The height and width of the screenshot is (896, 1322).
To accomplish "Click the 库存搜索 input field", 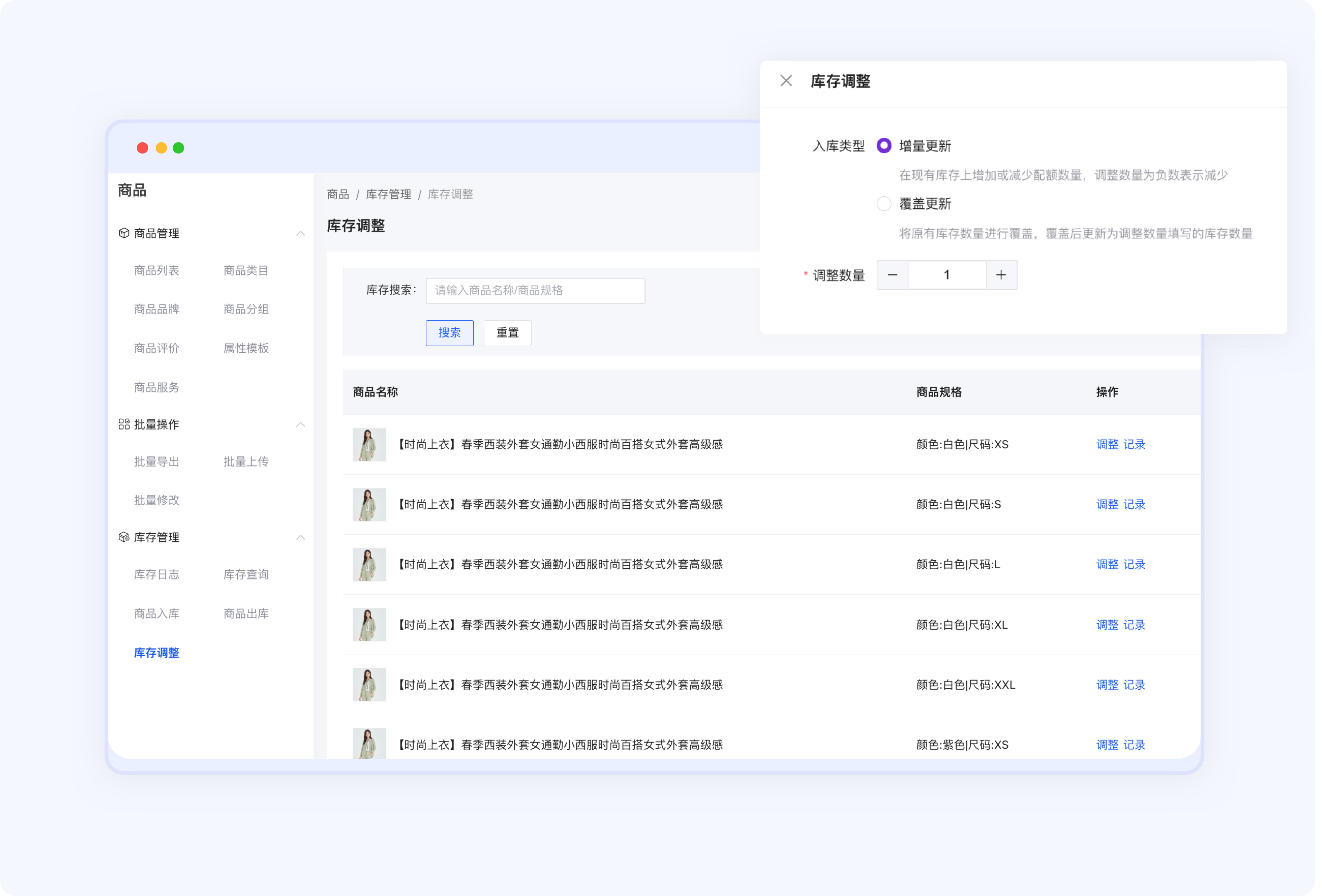I will click(x=535, y=291).
